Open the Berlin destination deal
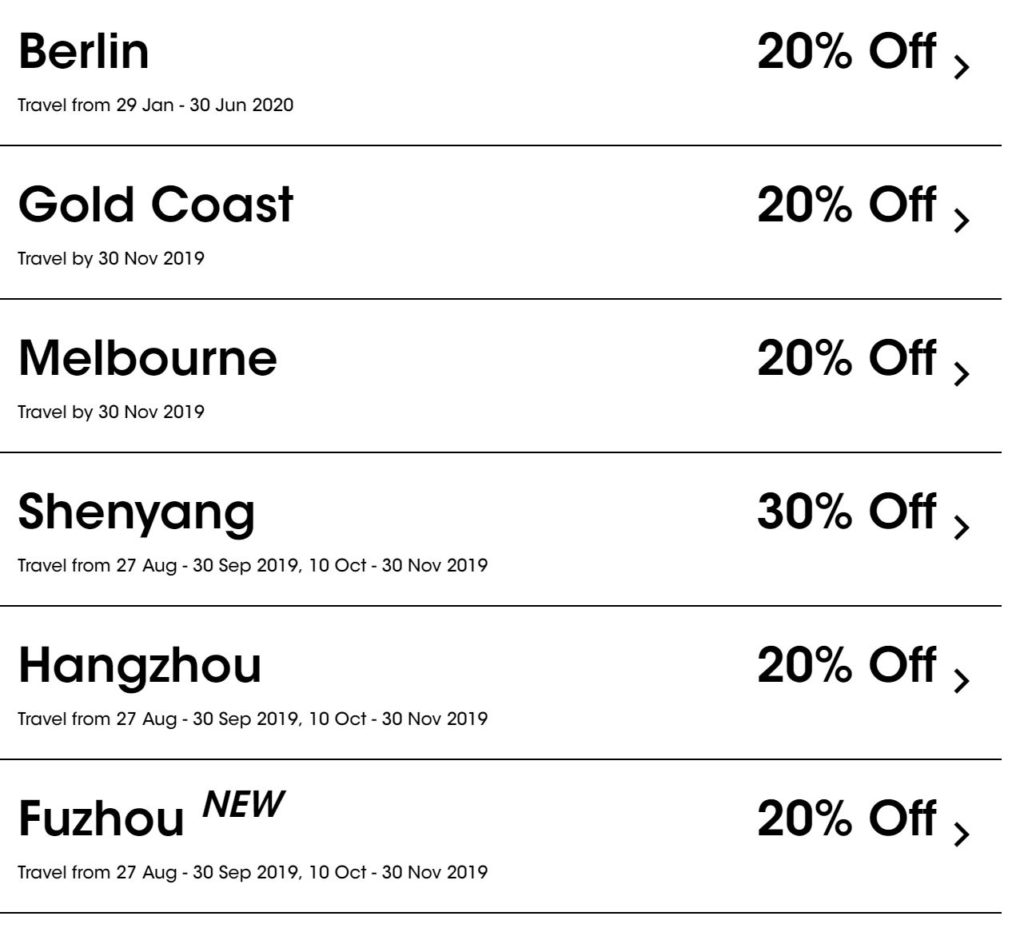The image size is (1024, 940). [84, 51]
